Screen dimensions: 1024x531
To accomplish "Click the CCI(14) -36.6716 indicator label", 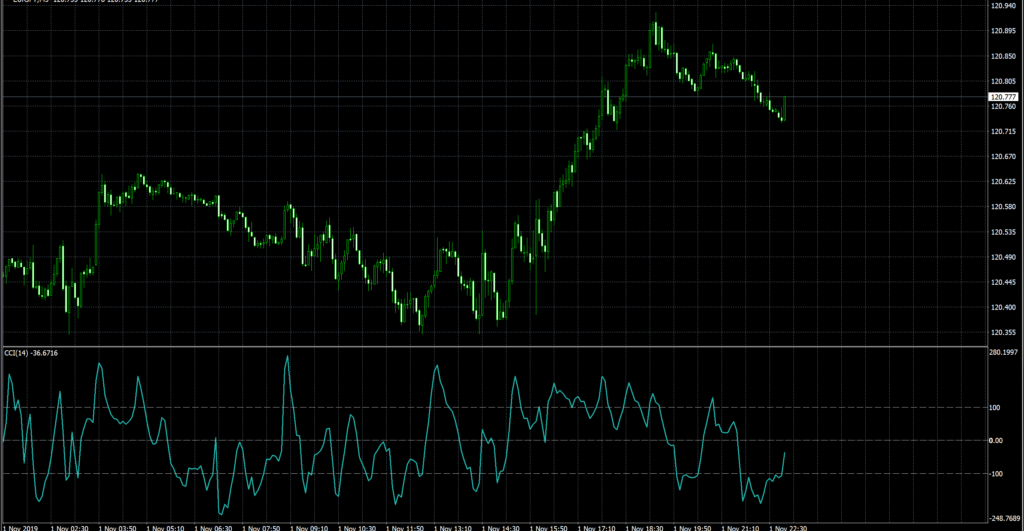I will click(x=31, y=353).
